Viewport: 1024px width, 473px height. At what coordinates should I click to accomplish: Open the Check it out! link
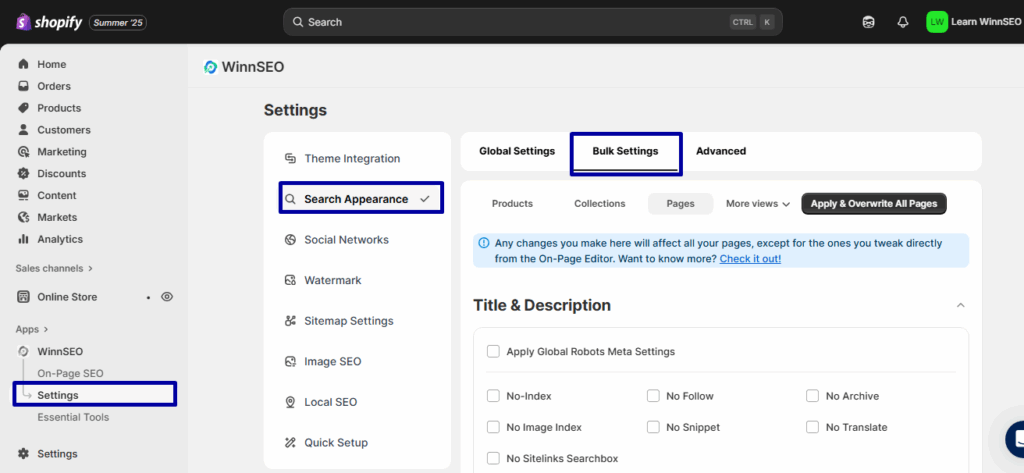click(750, 259)
